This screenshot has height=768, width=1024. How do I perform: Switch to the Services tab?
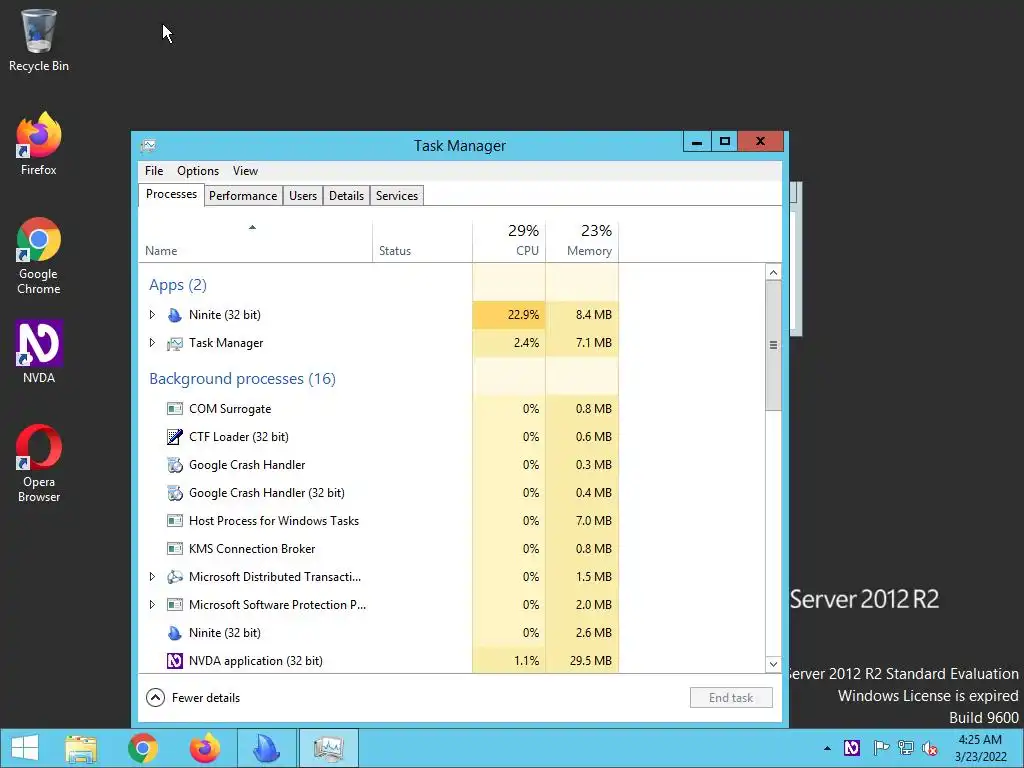click(396, 196)
